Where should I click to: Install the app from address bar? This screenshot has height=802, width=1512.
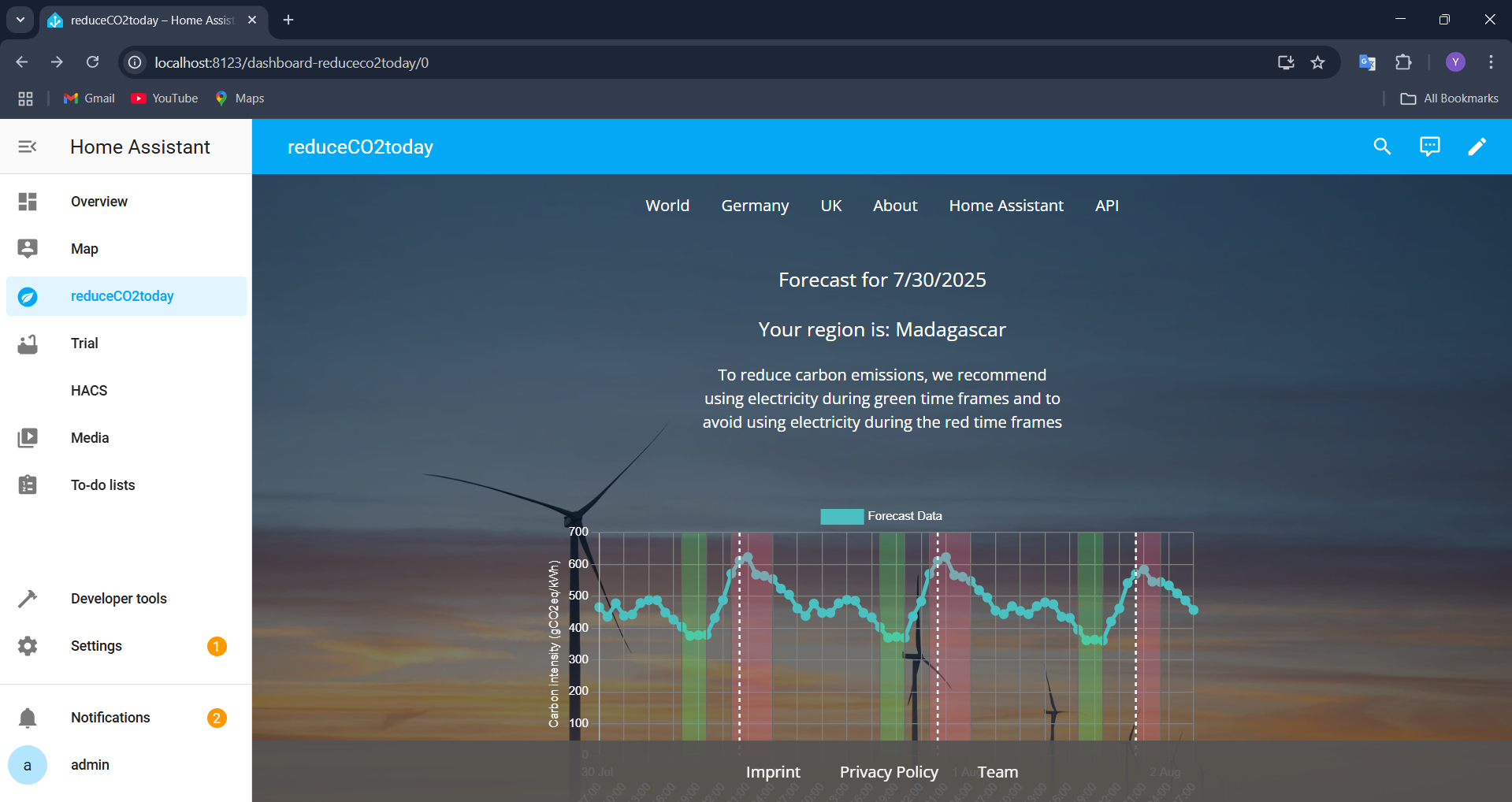click(x=1286, y=62)
